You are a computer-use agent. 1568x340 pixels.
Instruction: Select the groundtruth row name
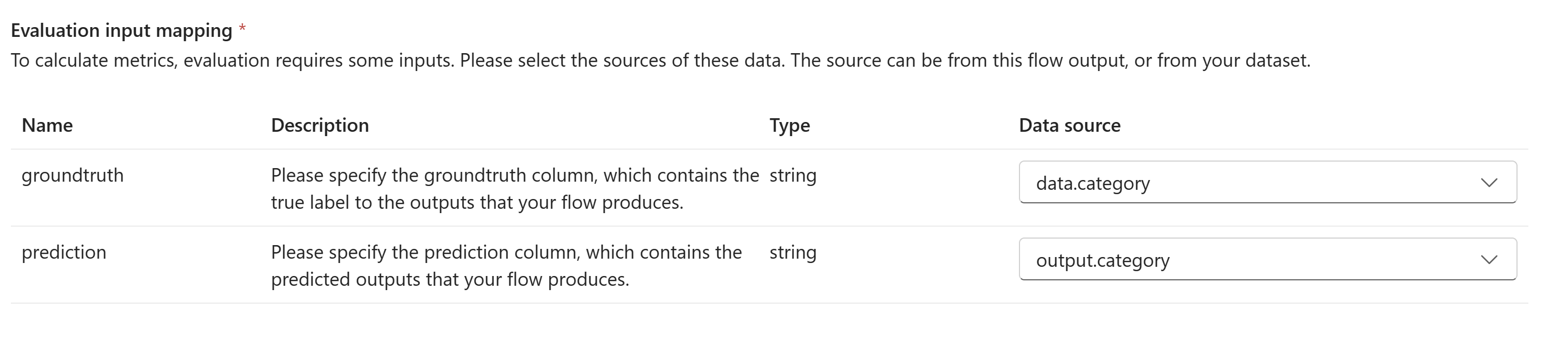coord(73,175)
